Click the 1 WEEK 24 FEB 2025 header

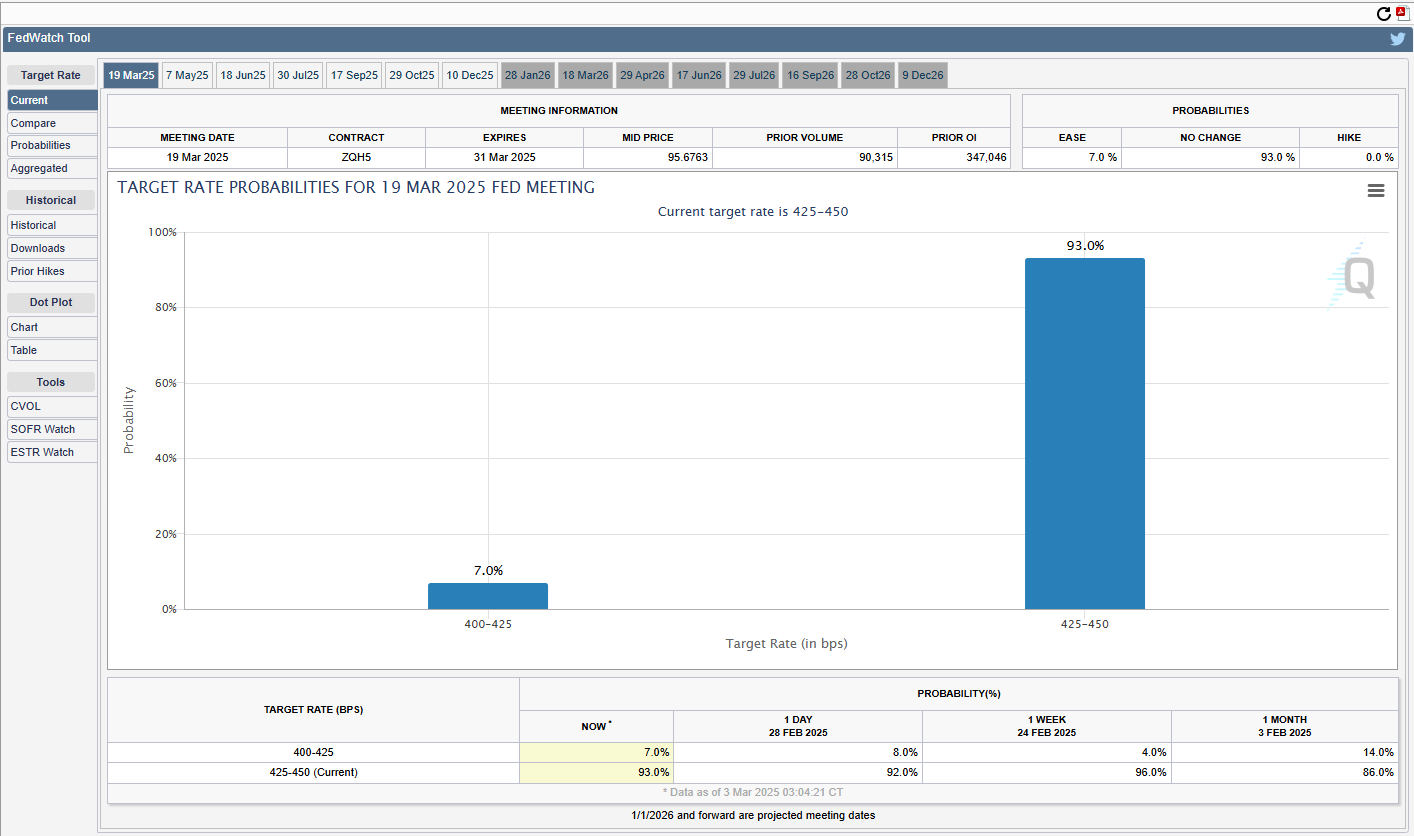pos(1047,726)
